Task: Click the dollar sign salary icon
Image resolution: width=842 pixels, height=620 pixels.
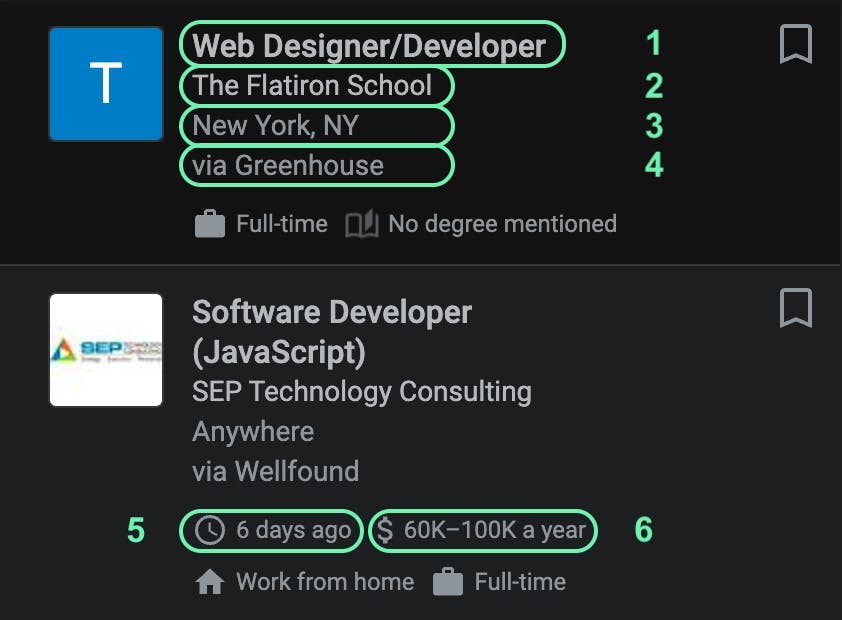Action: click(385, 530)
